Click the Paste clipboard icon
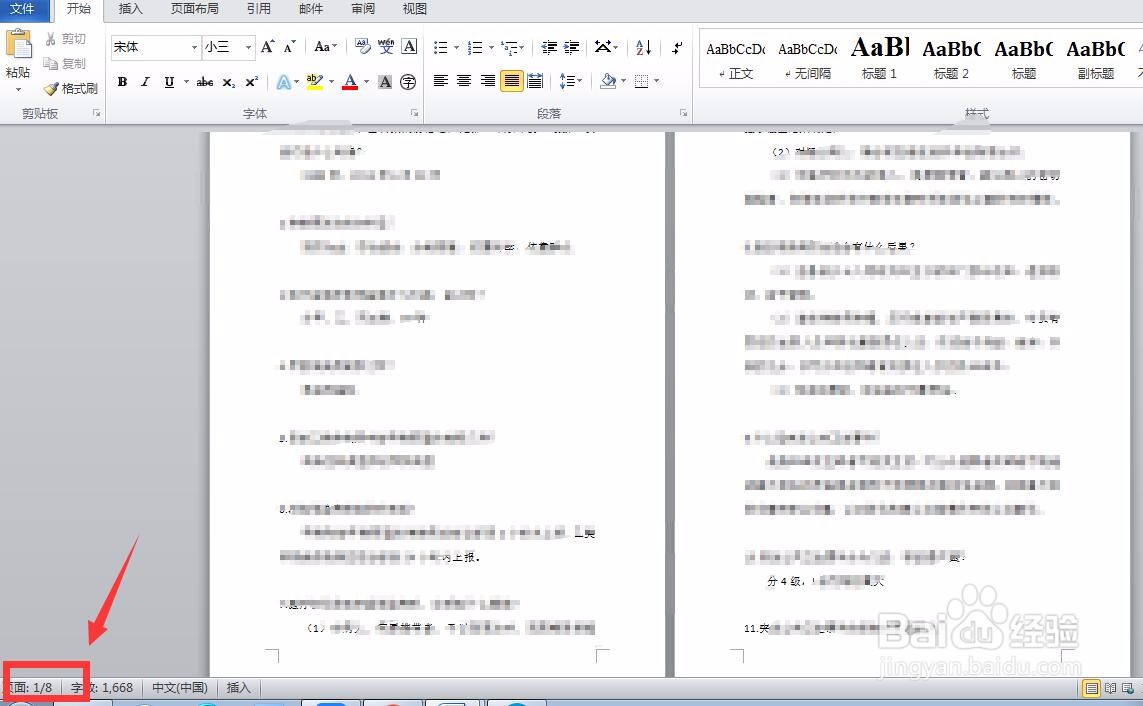Viewport: 1143px width, 706px height. click(19, 44)
